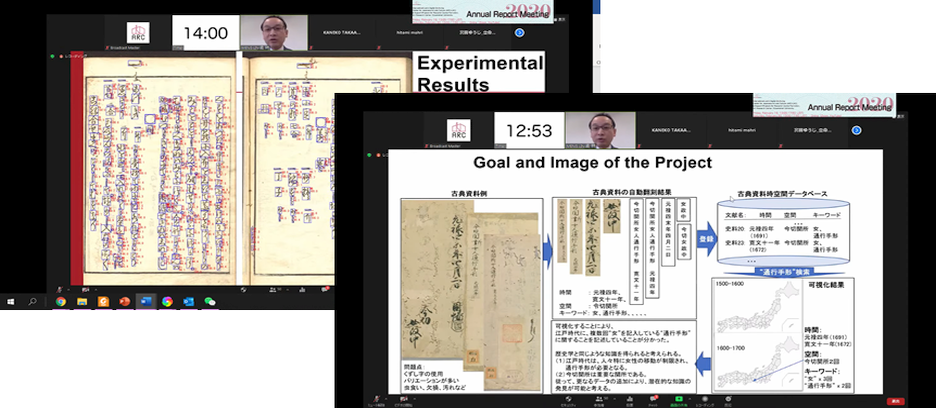Open Reactions in the Goal and Image Zoom window
The width and height of the screenshot is (936, 408).
[728, 400]
